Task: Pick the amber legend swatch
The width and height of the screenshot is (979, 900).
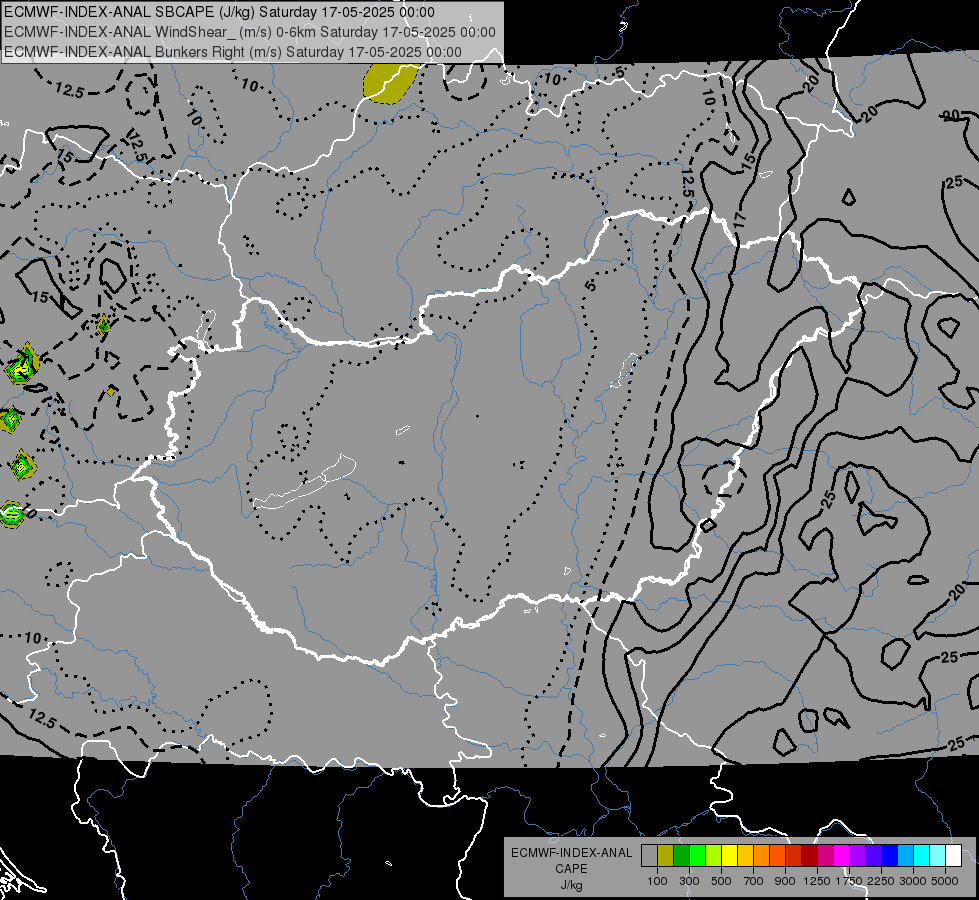Action: pyautogui.click(x=745, y=856)
